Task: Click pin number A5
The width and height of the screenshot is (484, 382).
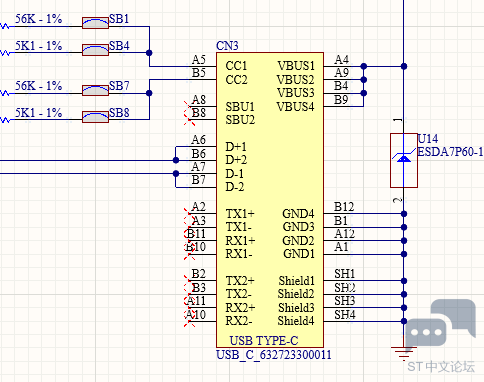Action: click(x=199, y=60)
